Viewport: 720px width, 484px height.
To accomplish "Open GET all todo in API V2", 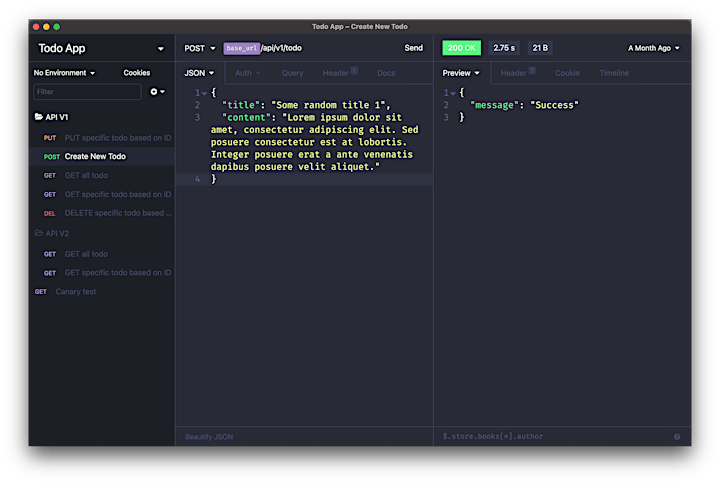I will [x=102, y=254].
